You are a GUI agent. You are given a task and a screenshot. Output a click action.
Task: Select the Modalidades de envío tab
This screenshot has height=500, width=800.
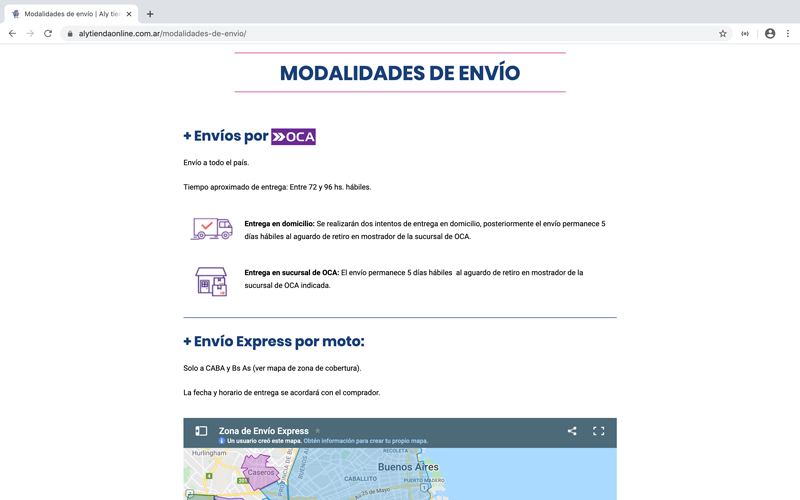pyautogui.click(x=70, y=14)
